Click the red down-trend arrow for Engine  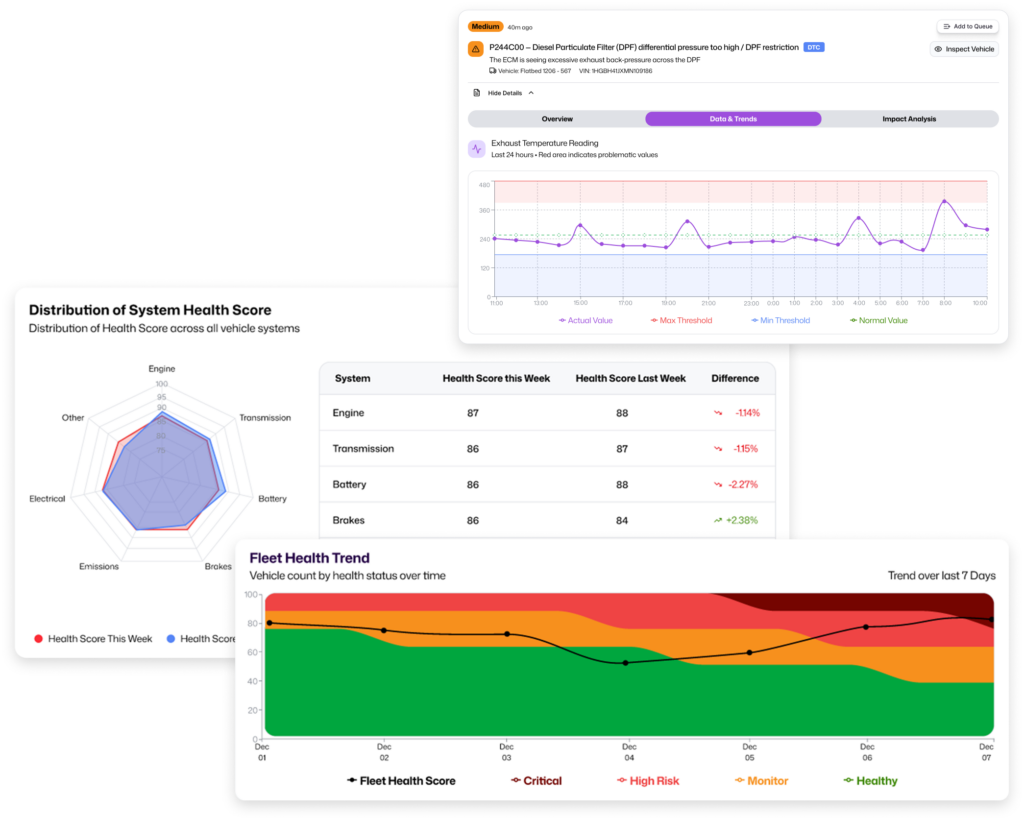(717, 413)
